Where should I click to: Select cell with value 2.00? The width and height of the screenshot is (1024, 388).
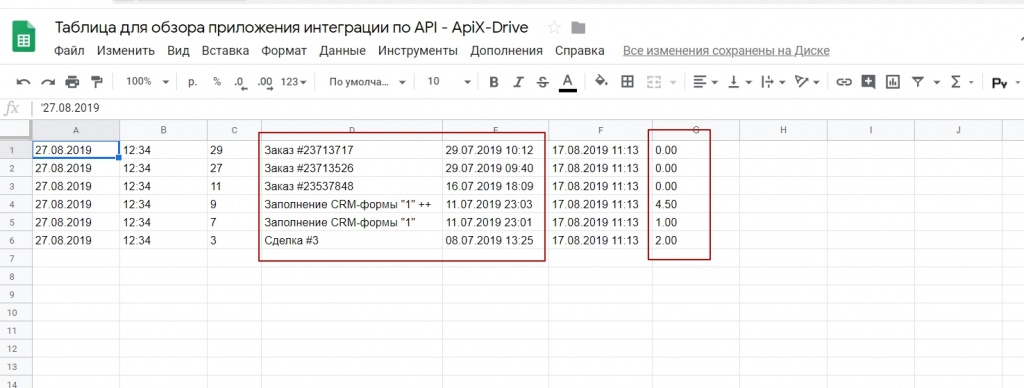click(x=696, y=240)
